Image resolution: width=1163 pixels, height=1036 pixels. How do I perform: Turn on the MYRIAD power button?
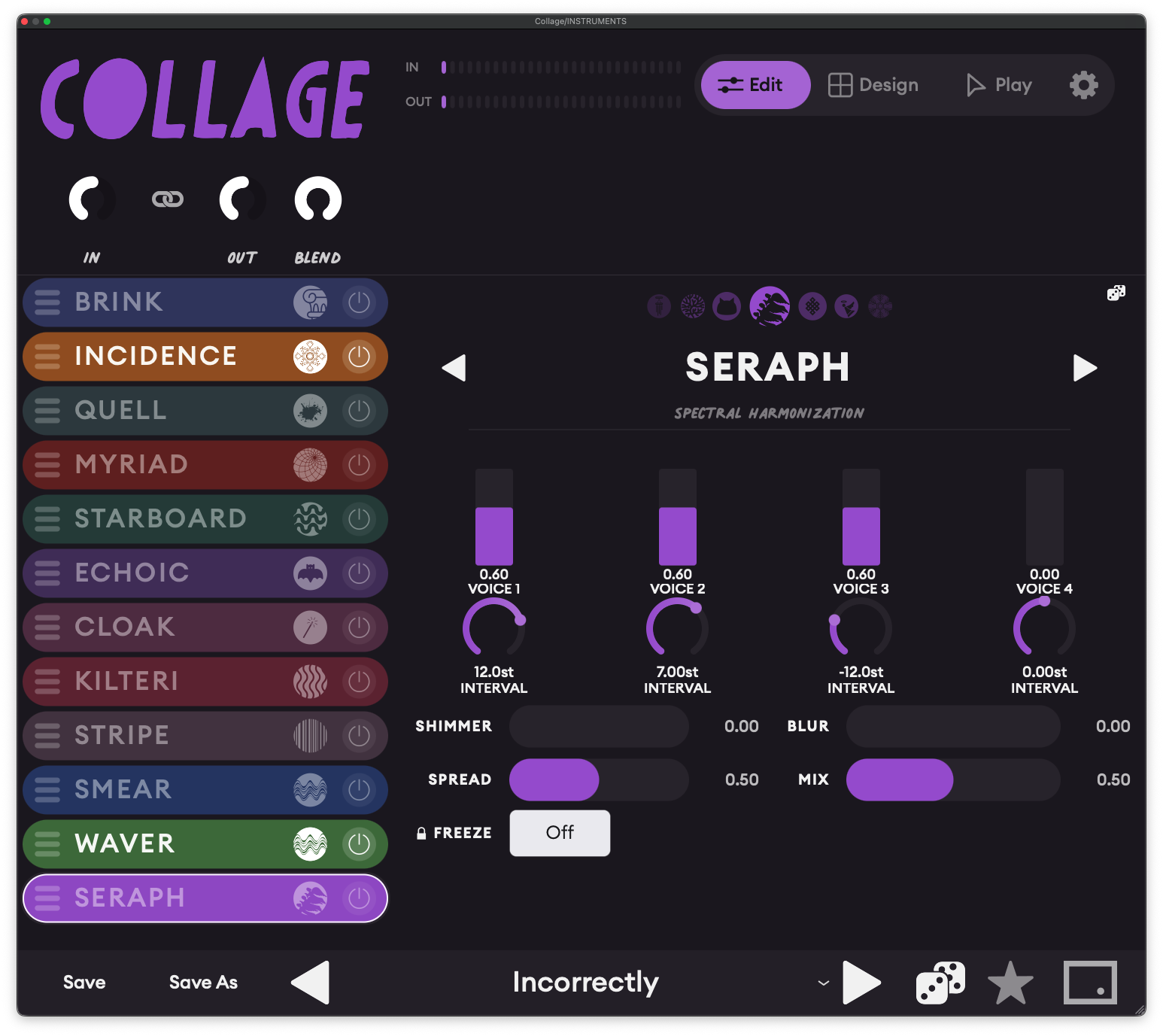360,465
